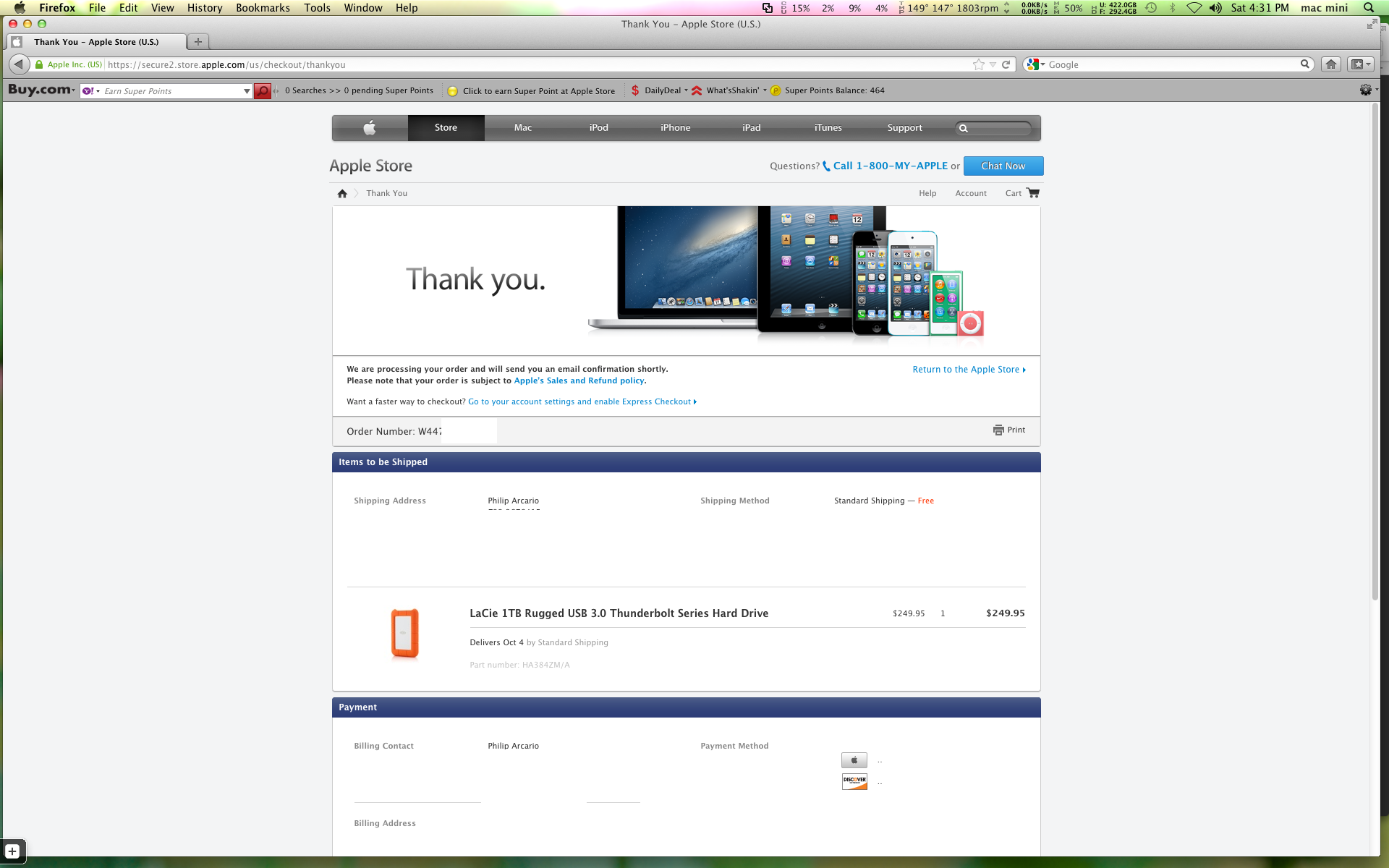Select the Mac tab in Apple navigation

coord(523,128)
